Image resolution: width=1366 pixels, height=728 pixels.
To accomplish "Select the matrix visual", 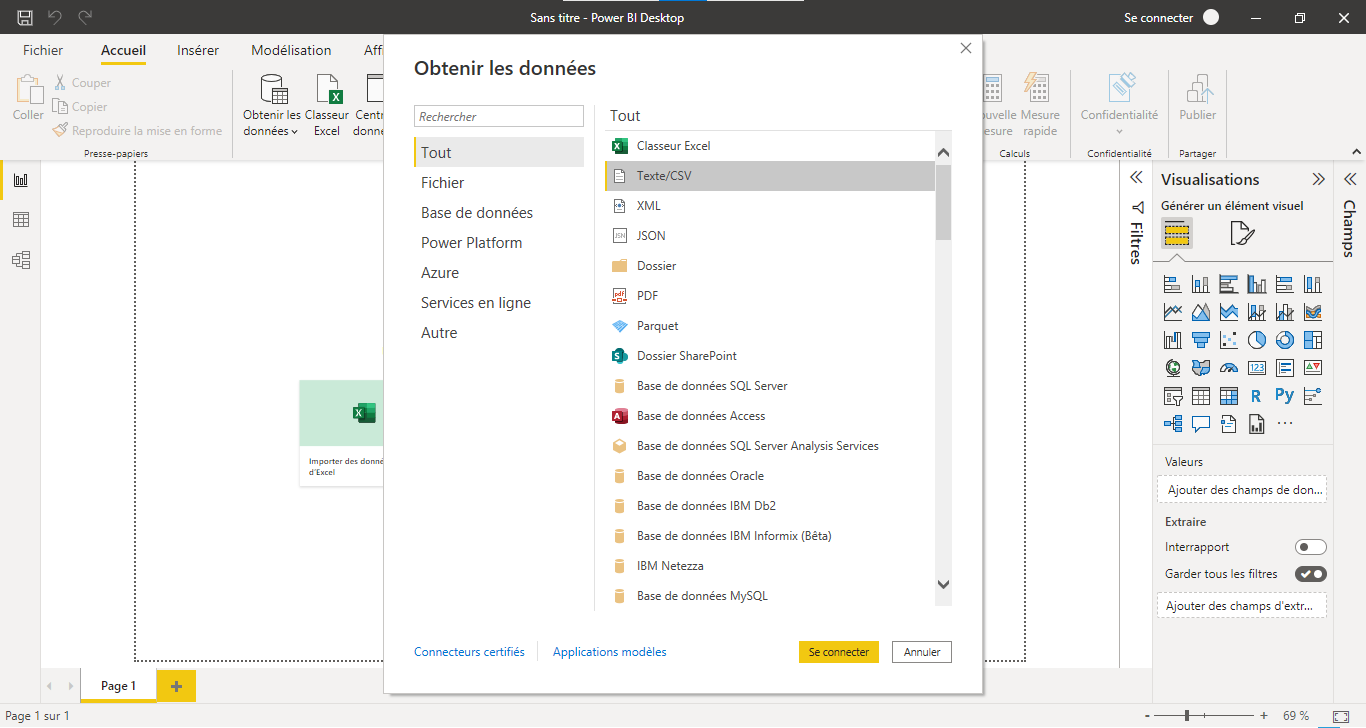I will click(1229, 396).
